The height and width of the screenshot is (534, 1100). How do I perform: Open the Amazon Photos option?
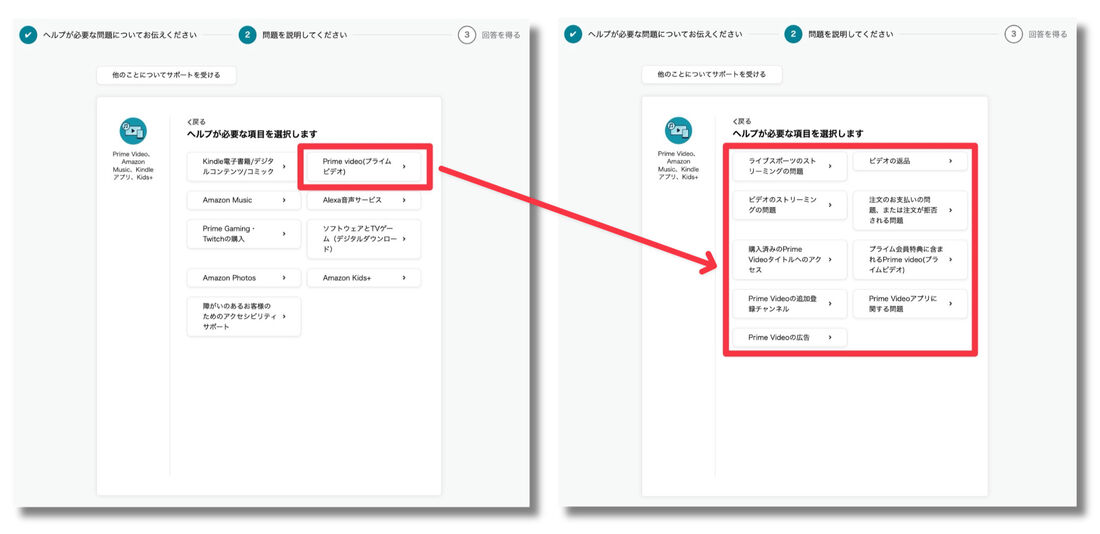(x=243, y=278)
